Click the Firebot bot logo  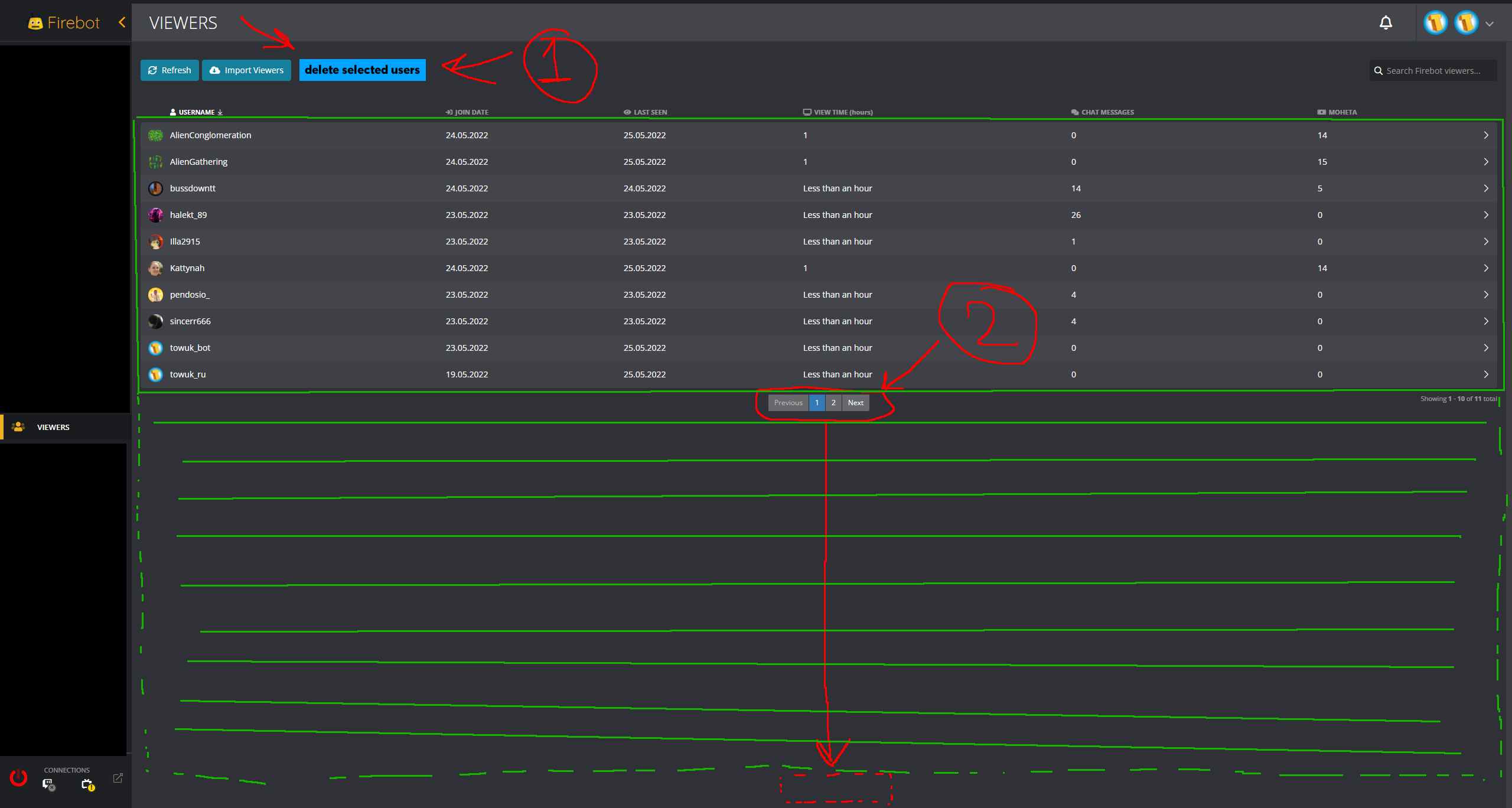pos(36,22)
